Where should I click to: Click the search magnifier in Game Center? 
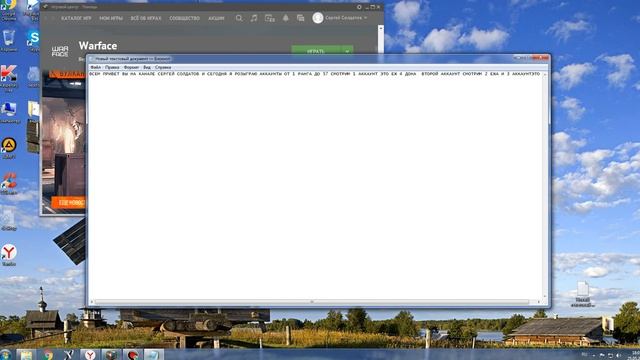(239, 18)
